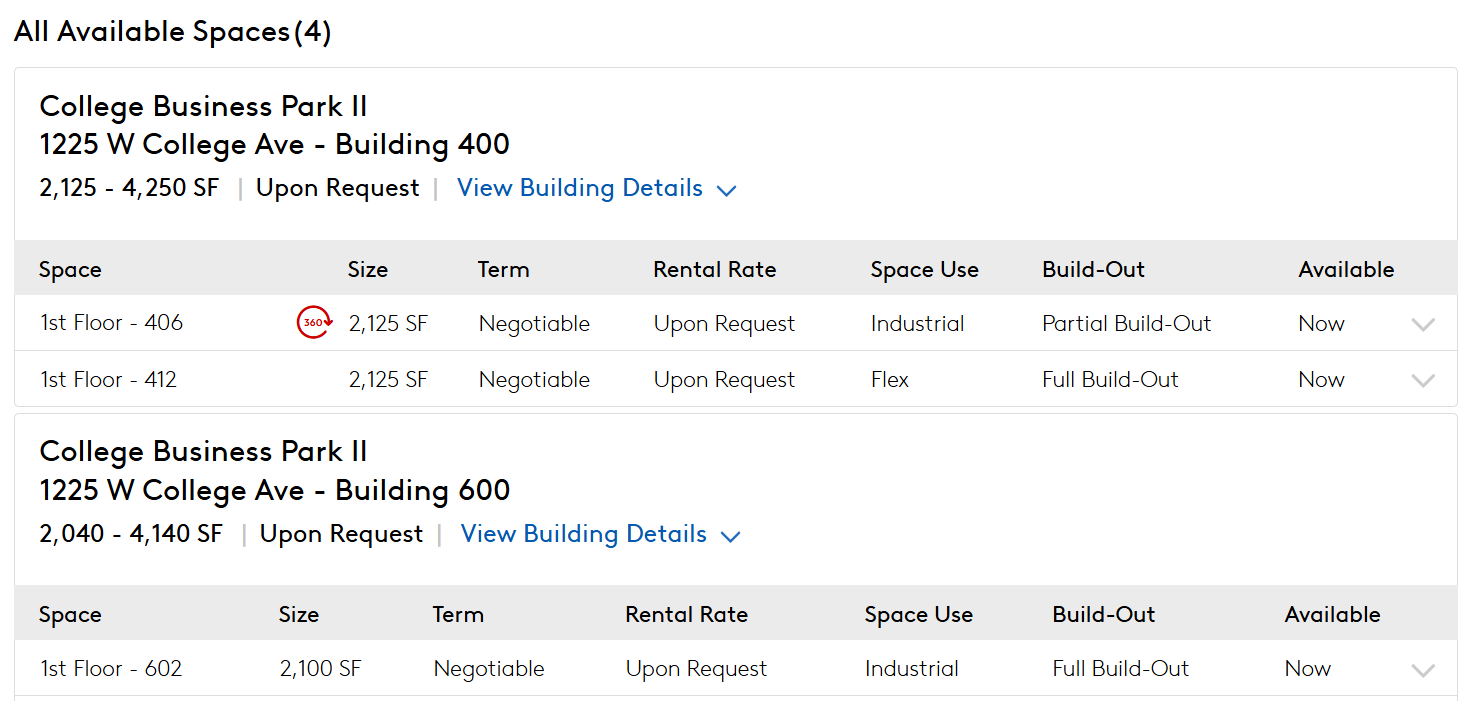Click '1225 W College Ave - Building 600' title
Viewport: 1467px width, 701px height.
[x=275, y=490]
